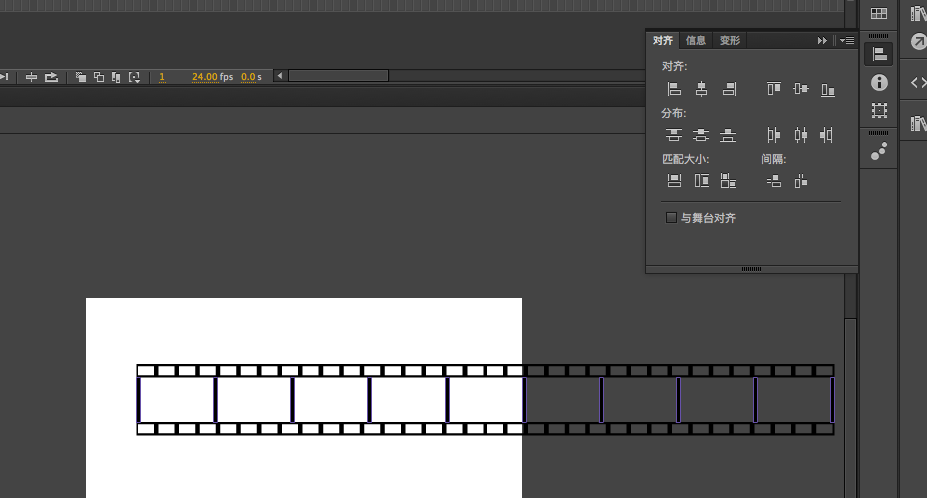This screenshot has width=927, height=498.
Task: Enable 与舞台对齐 align to stage checkbox
Action: (671, 218)
